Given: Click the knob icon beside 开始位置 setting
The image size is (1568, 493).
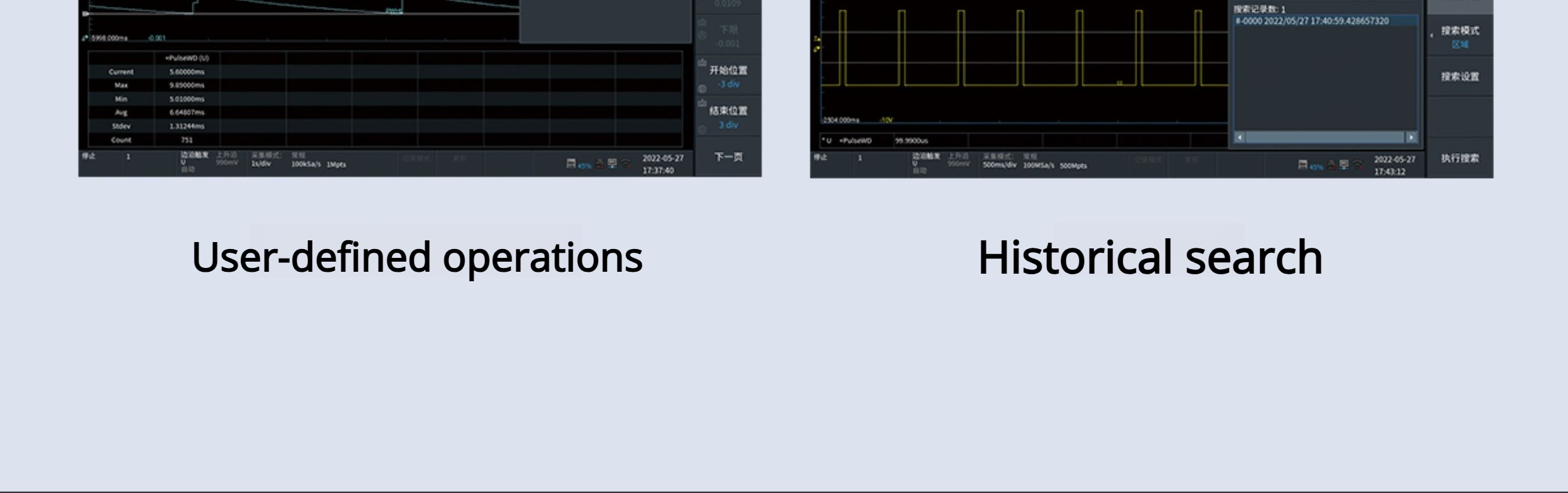Looking at the screenshot, I should coord(702,89).
